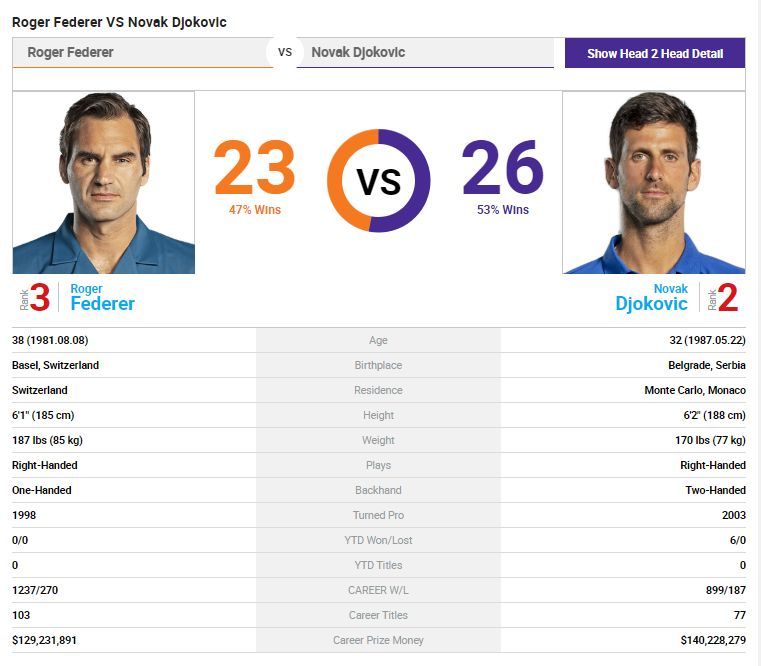Click Novak Djokovic's portrait photo
The width and height of the screenshot is (761, 666).
pyautogui.click(x=653, y=182)
